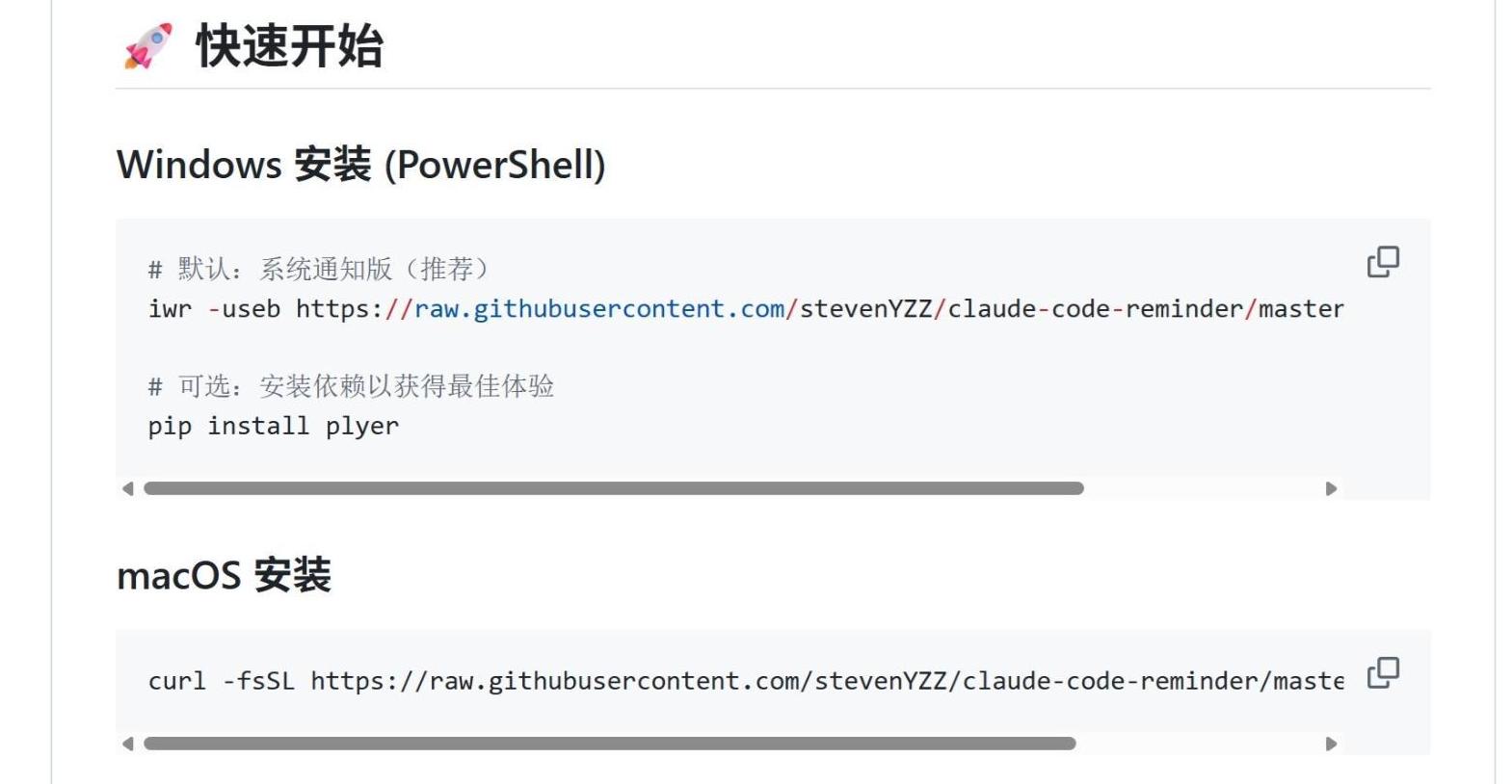Click the Windows 安装 (PowerShell) heading
Image resolution: width=1512 pixels, height=784 pixels.
pyautogui.click(x=361, y=165)
